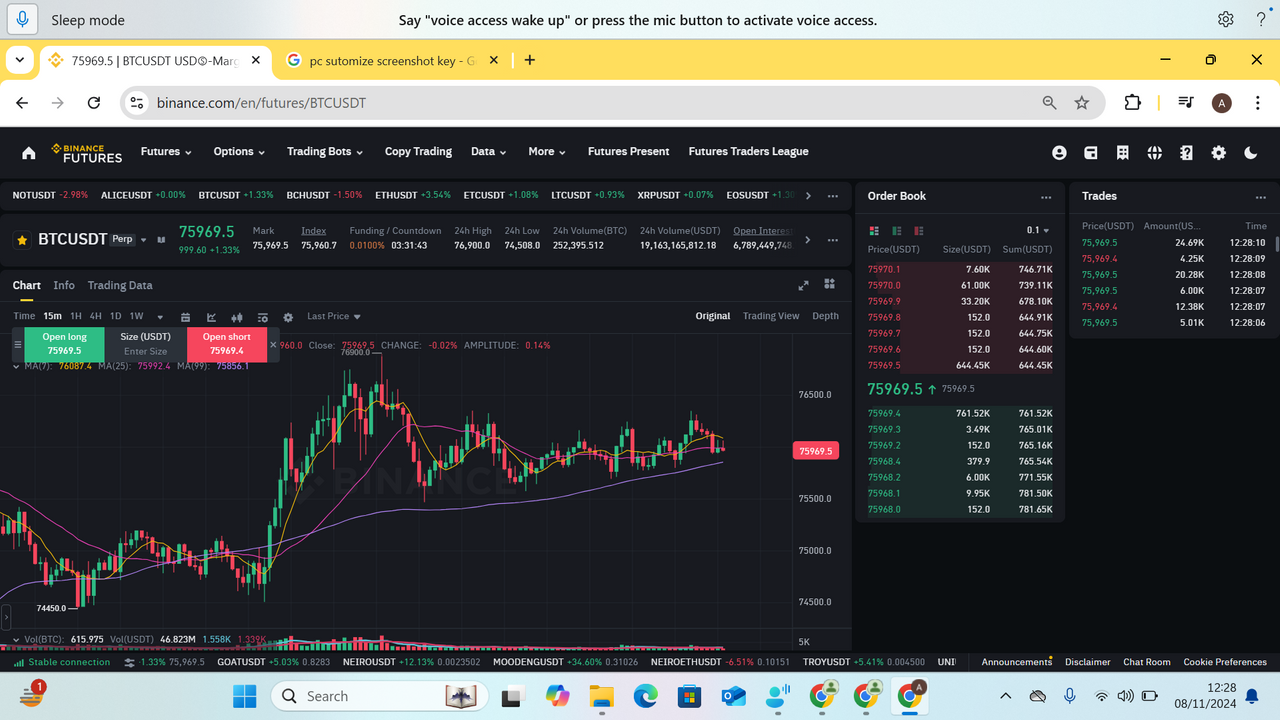
Task: Select the 1H interval
Action: coord(76,317)
